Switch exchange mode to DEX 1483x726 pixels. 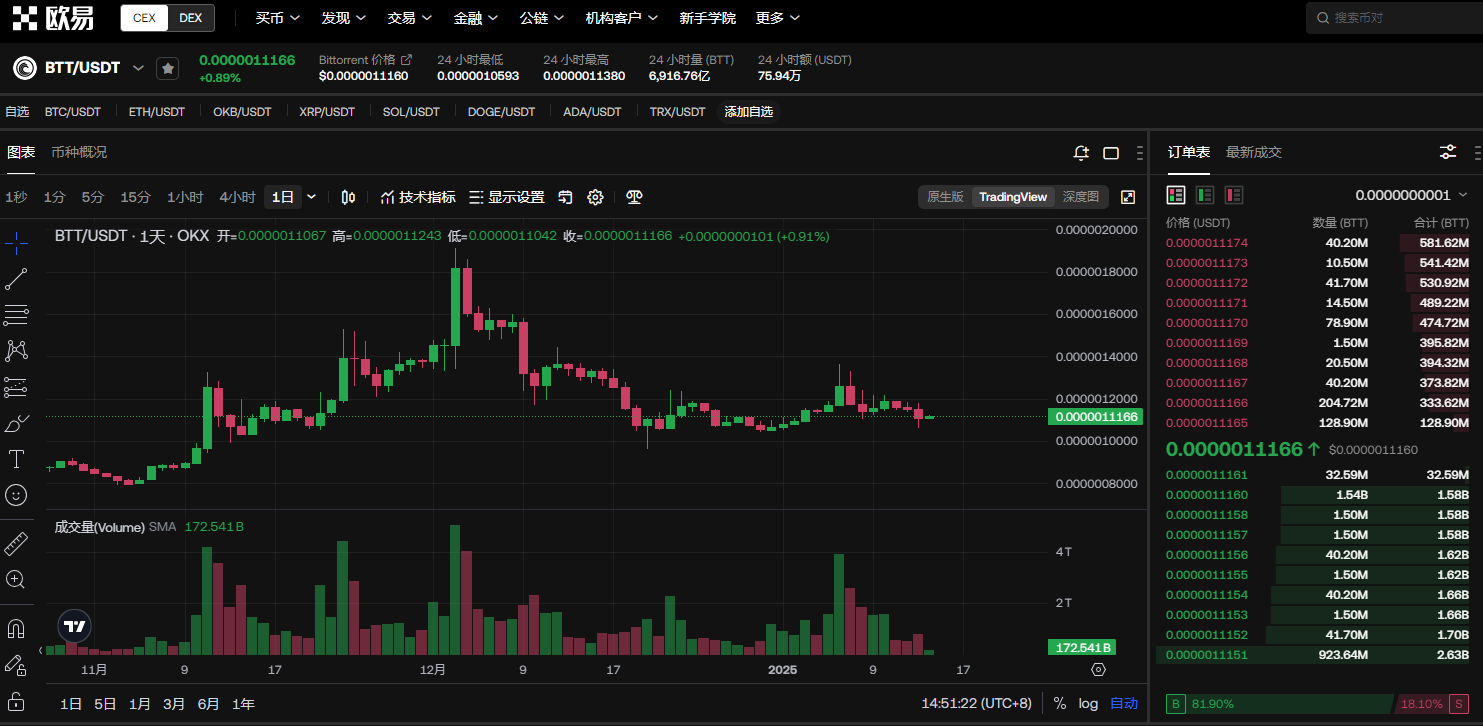(190, 18)
